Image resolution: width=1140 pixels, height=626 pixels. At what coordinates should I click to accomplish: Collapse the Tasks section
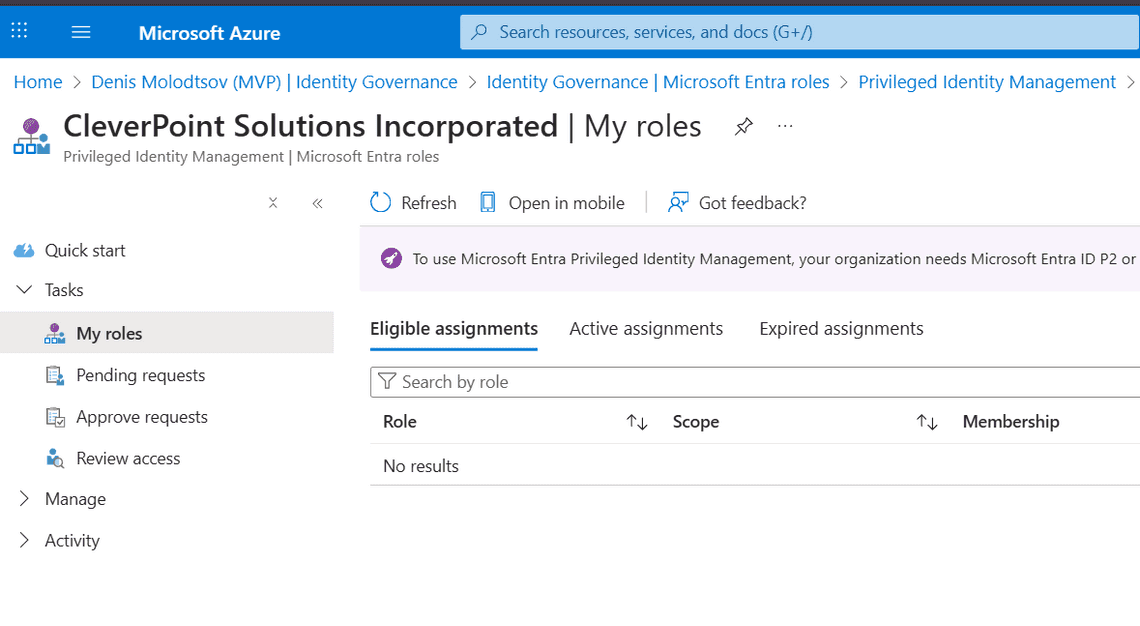[x=25, y=290]
